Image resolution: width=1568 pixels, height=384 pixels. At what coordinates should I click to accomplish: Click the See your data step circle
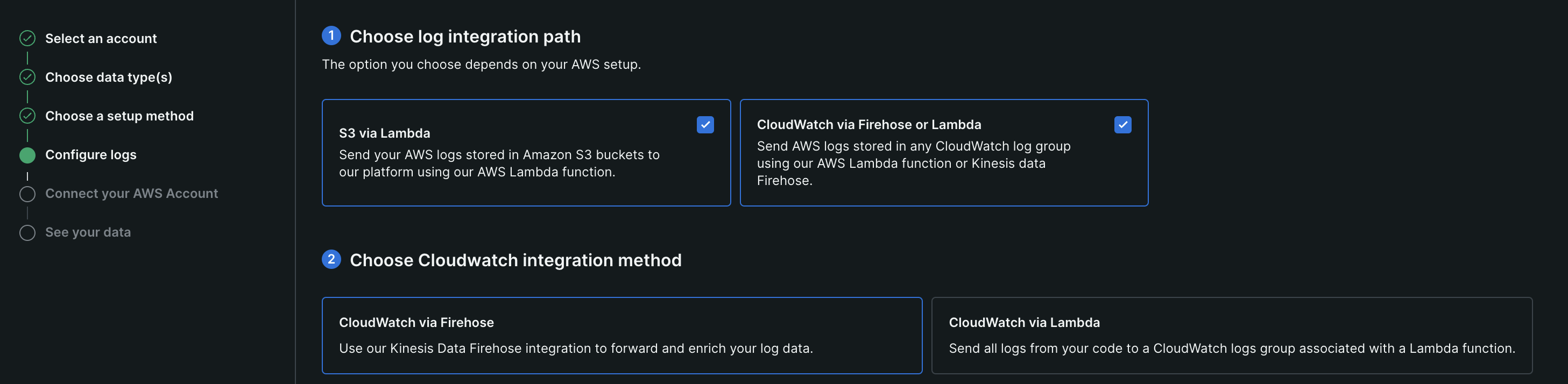(27, 232)
